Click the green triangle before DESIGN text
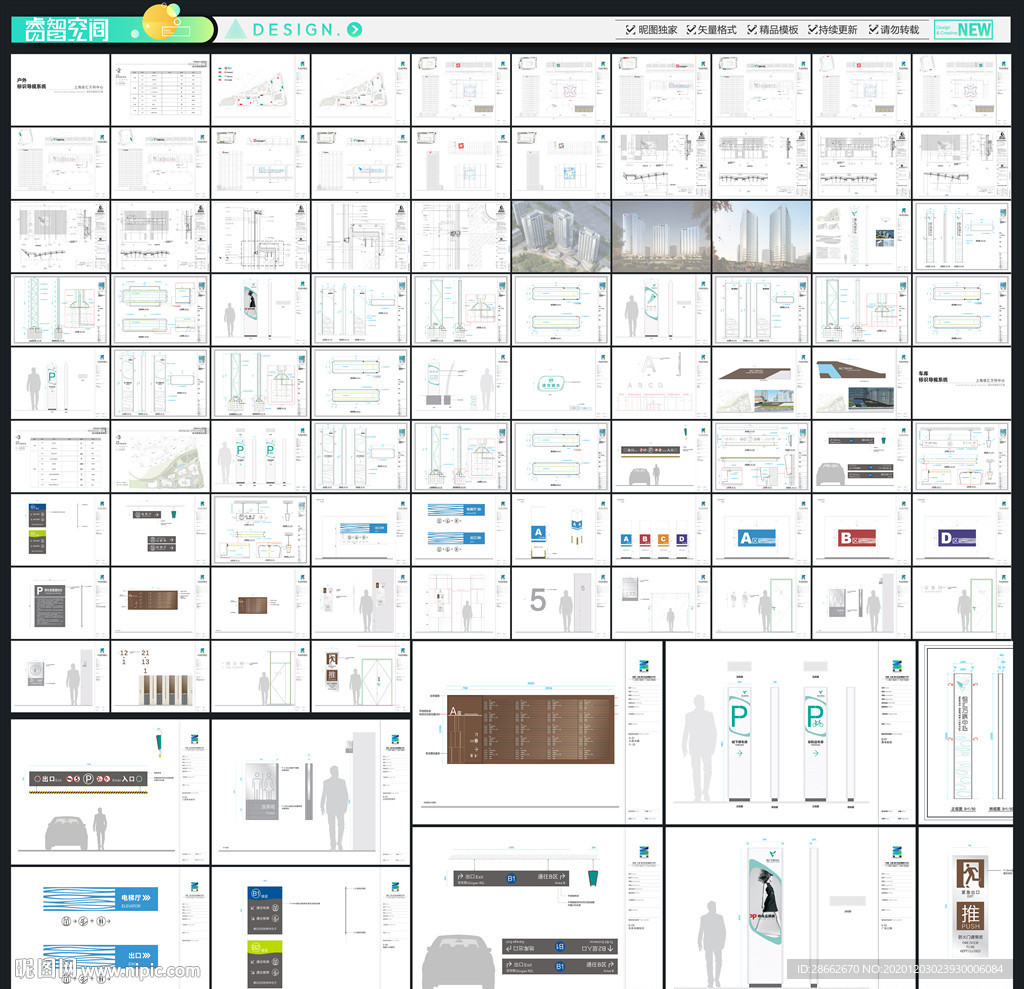 pos(235,29)
